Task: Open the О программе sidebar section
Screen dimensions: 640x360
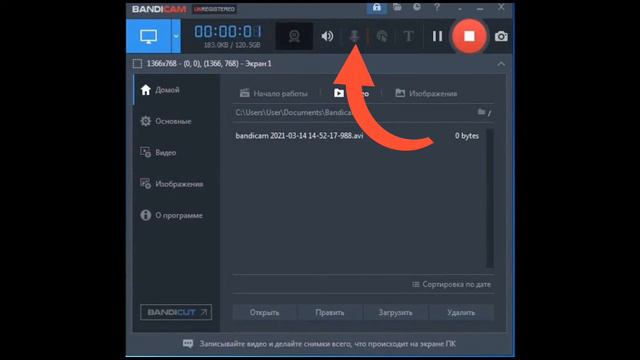Action: 176,215
